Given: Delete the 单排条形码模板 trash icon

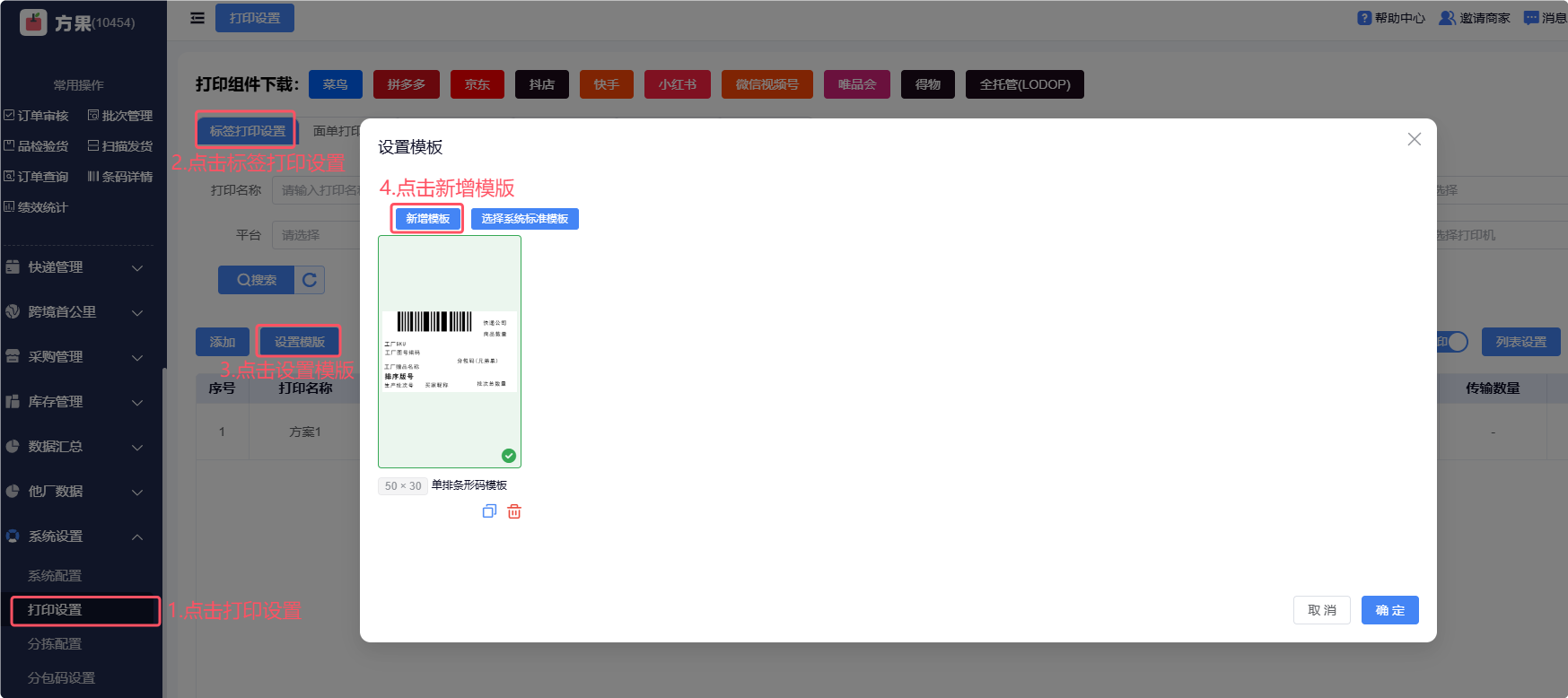Looking at the screenshot, I should pyautogui.click(x=514, y=511).
